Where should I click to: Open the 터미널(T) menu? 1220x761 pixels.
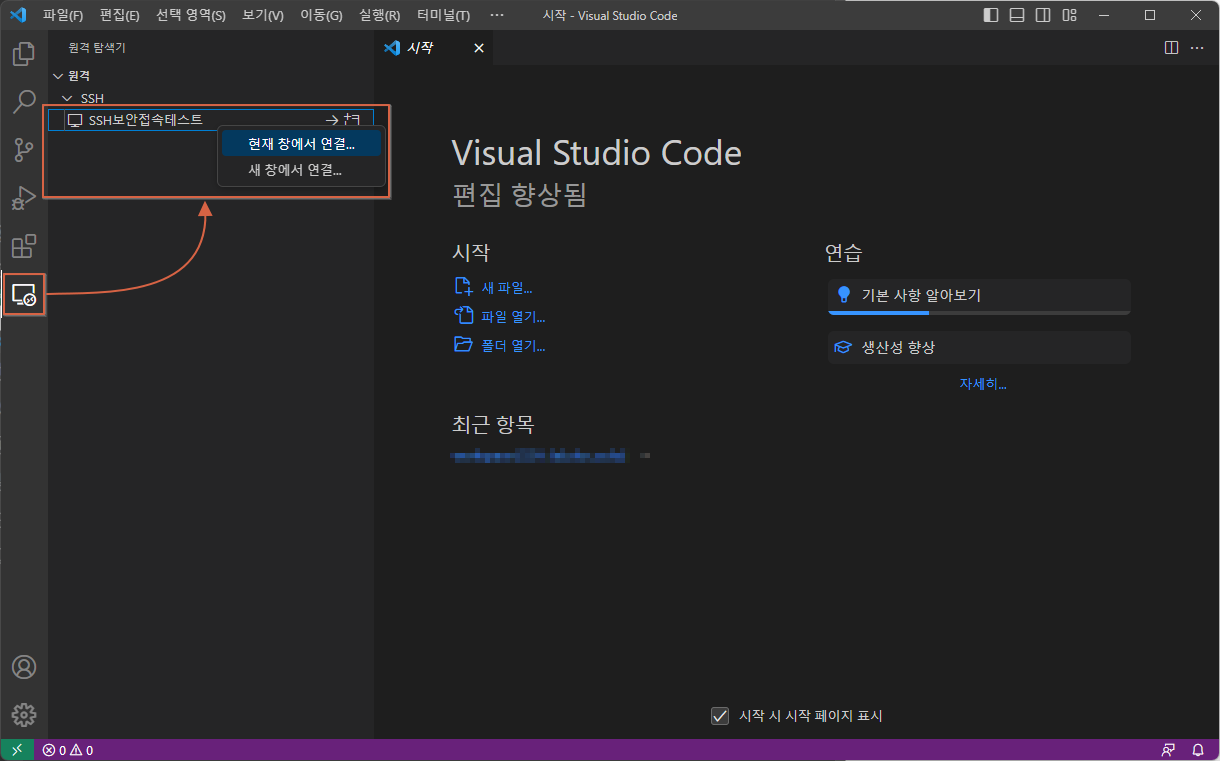pos(444,15)
